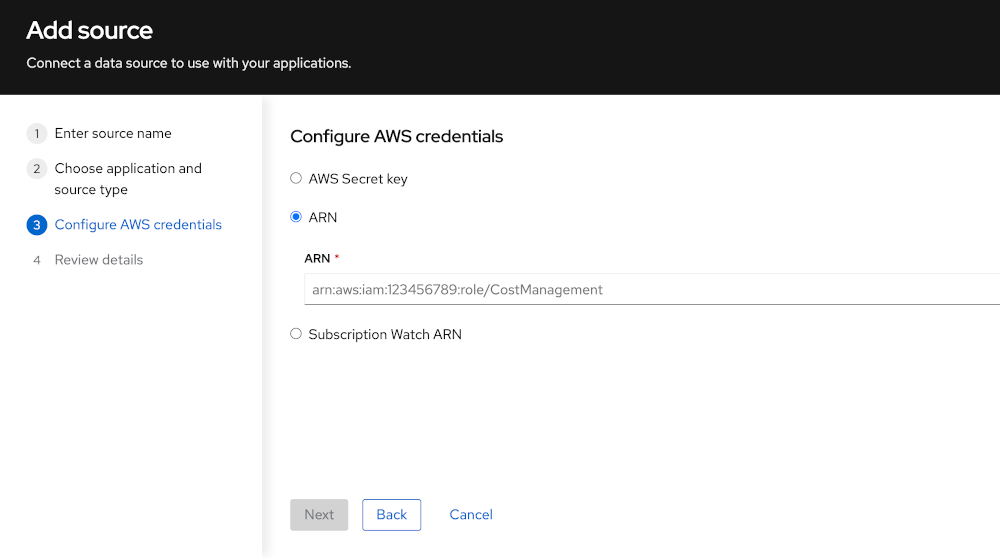The image size is (1000, 558).
Task: Cancel the Add source wizard
Action: tap(471, 515)
